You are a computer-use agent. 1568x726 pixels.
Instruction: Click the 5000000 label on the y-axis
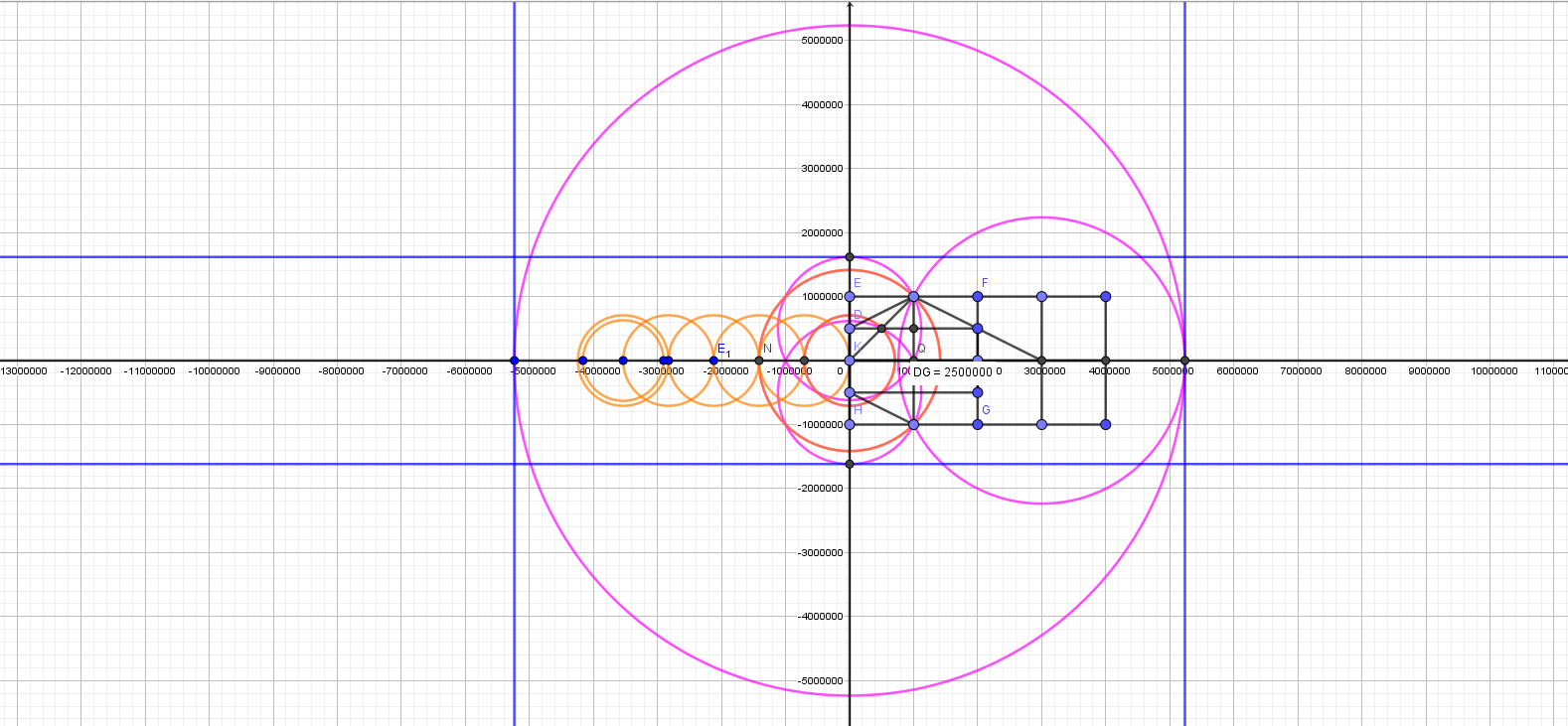(x=822, y=41)
